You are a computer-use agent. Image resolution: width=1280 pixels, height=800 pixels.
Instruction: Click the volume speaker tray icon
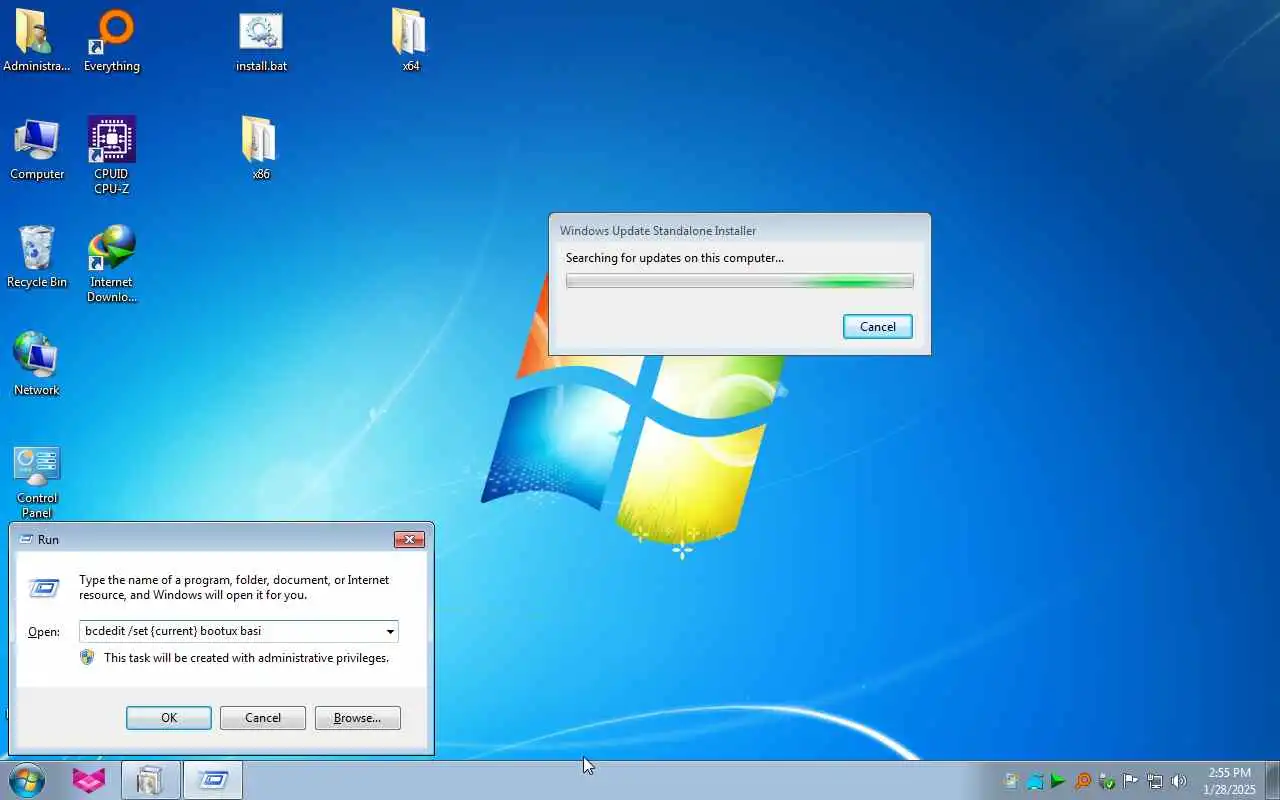[1179, 781]
